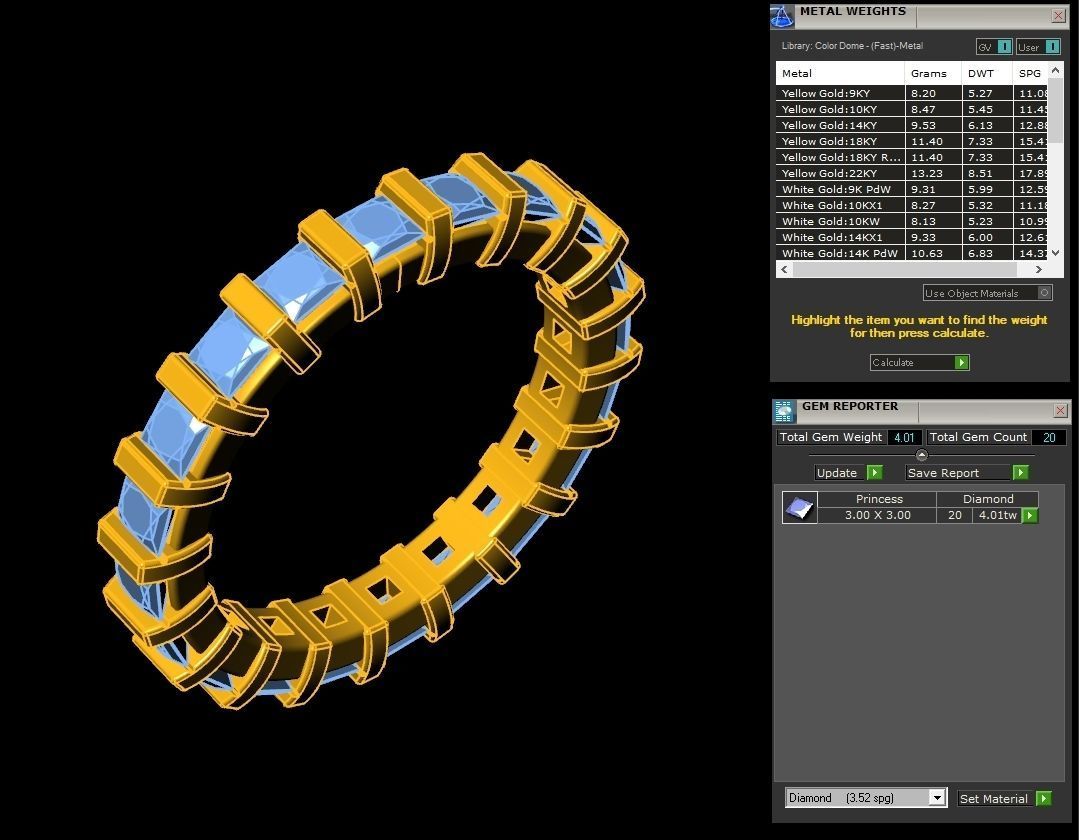Enable Use Object Materials option
The height and width of the screenshot is (840, 1079).
click(x=987, y=293)
